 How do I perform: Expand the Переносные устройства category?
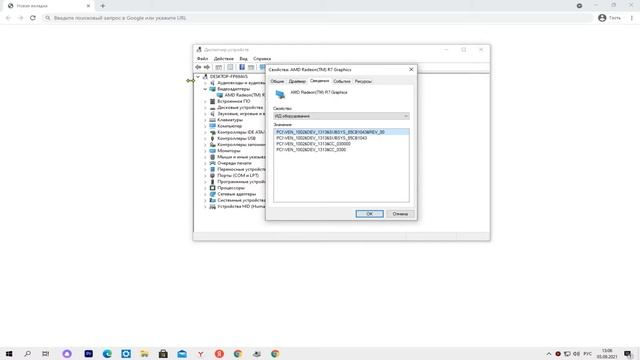205,169
